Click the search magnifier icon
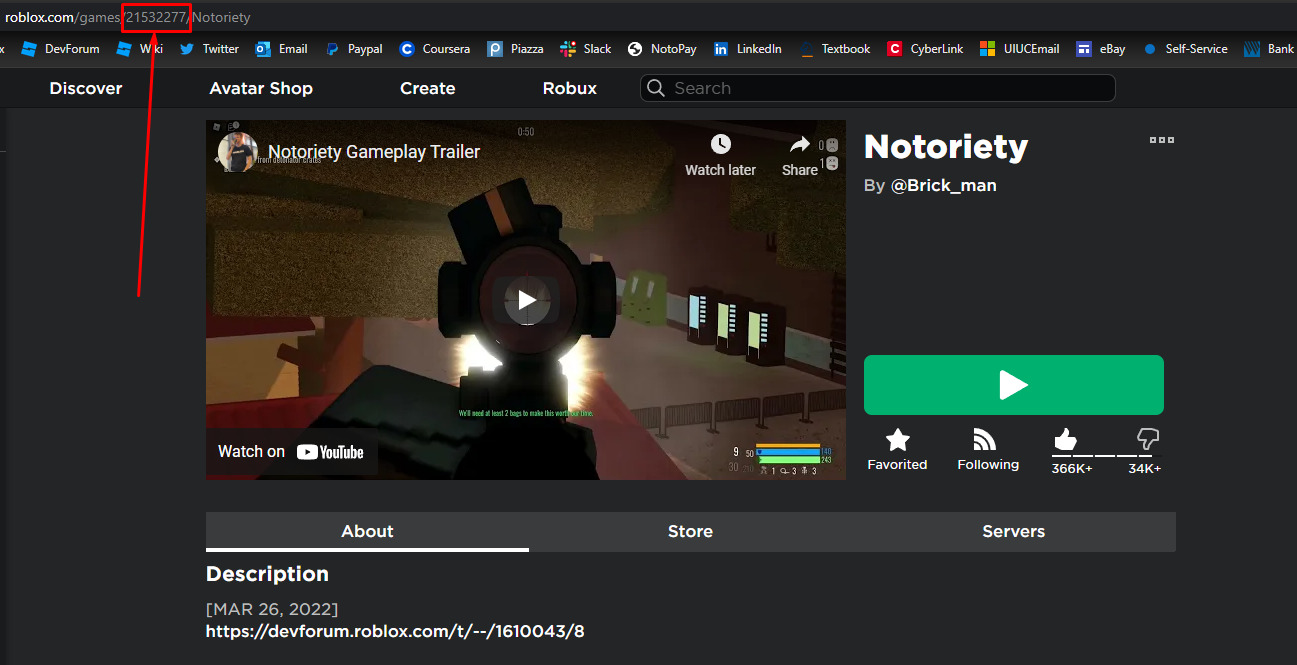 656,88
